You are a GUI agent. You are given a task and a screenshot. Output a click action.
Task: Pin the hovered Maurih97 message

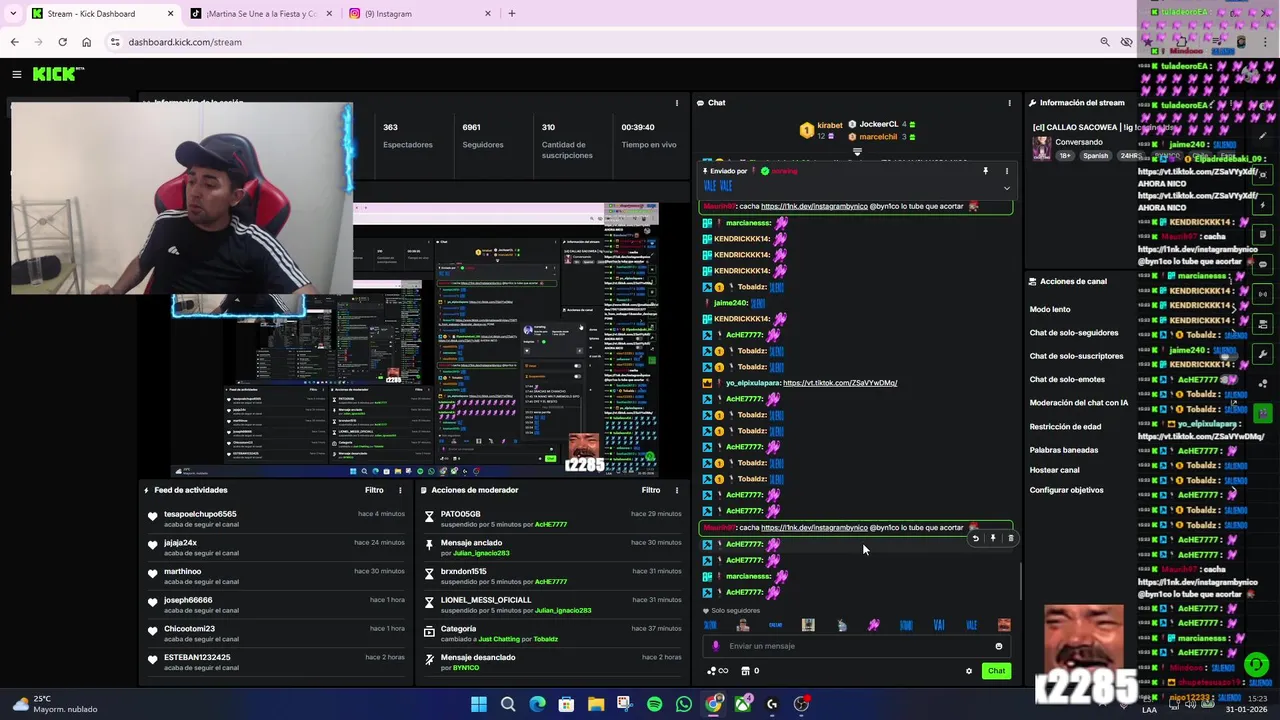[993, 538]
